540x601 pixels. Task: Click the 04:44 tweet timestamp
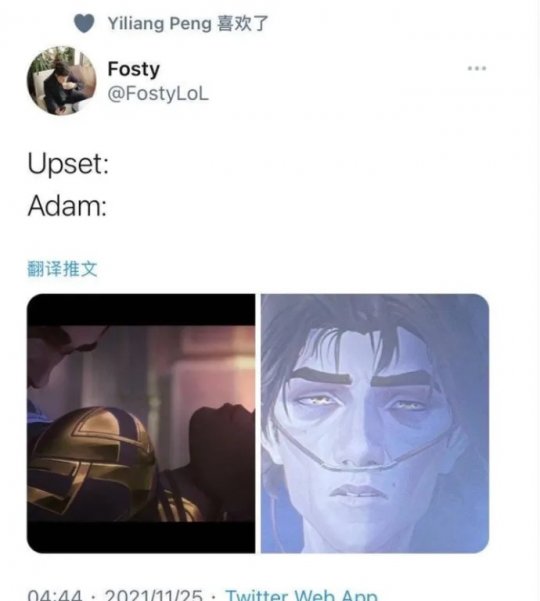tap(55, 595)
